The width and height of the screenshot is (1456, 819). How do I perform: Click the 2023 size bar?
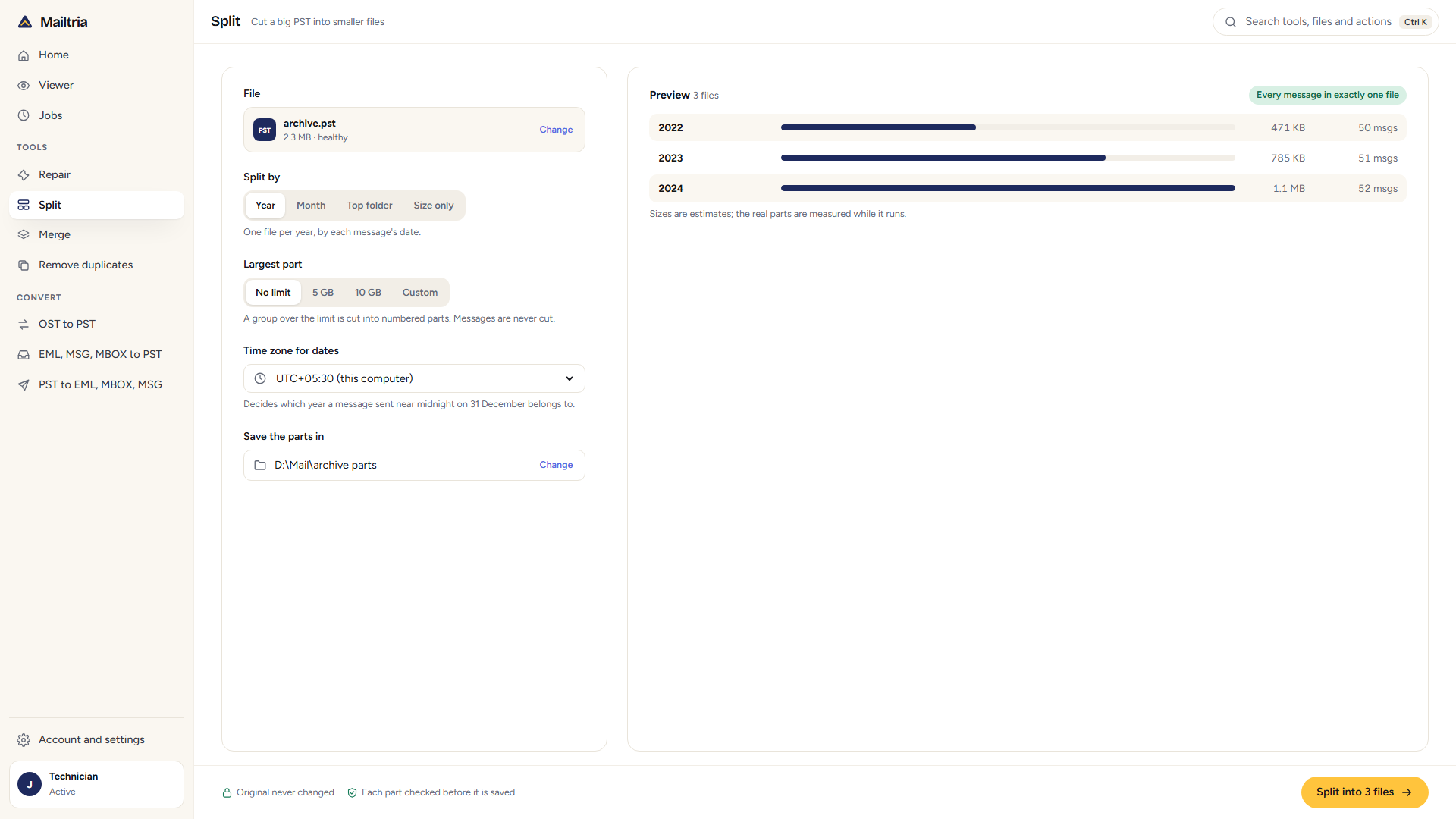[x=1008, y=158]
